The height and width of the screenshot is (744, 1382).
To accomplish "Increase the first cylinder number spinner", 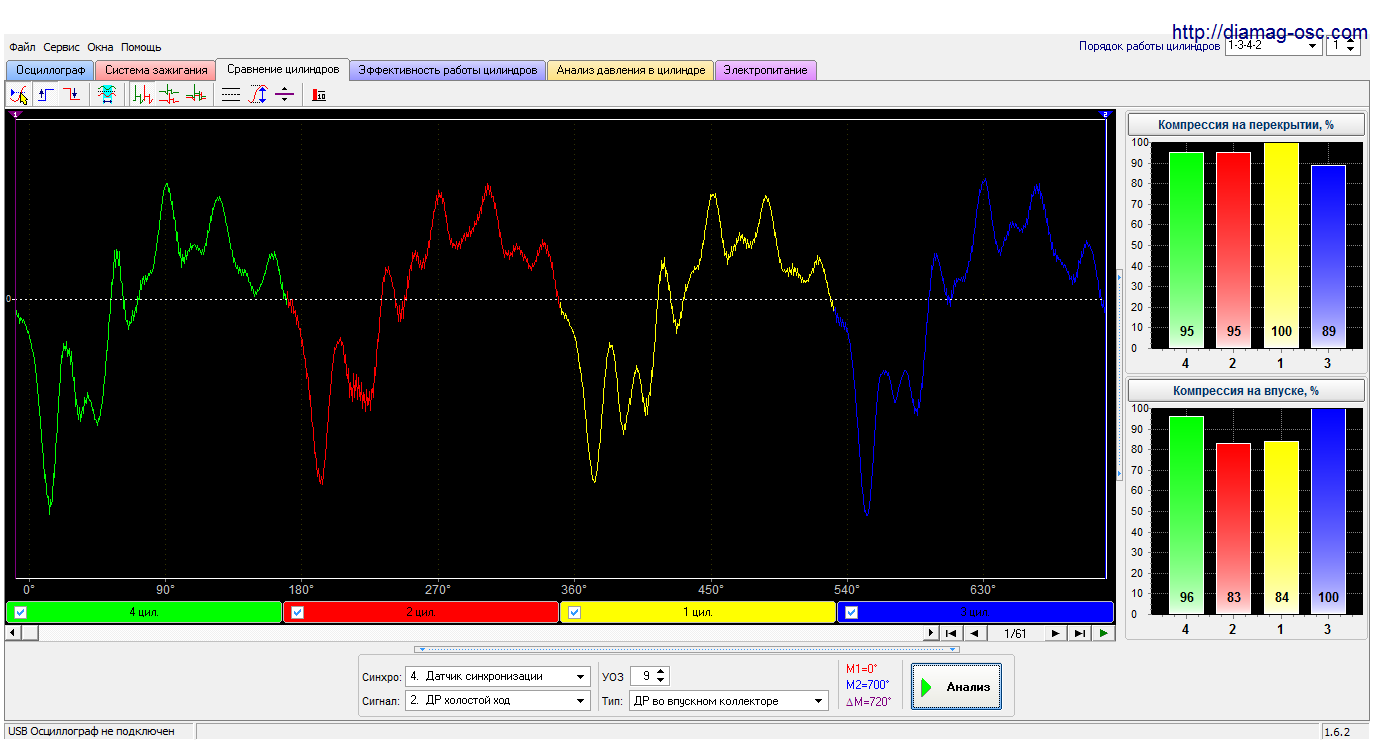I will click(x=1352, y=42).
